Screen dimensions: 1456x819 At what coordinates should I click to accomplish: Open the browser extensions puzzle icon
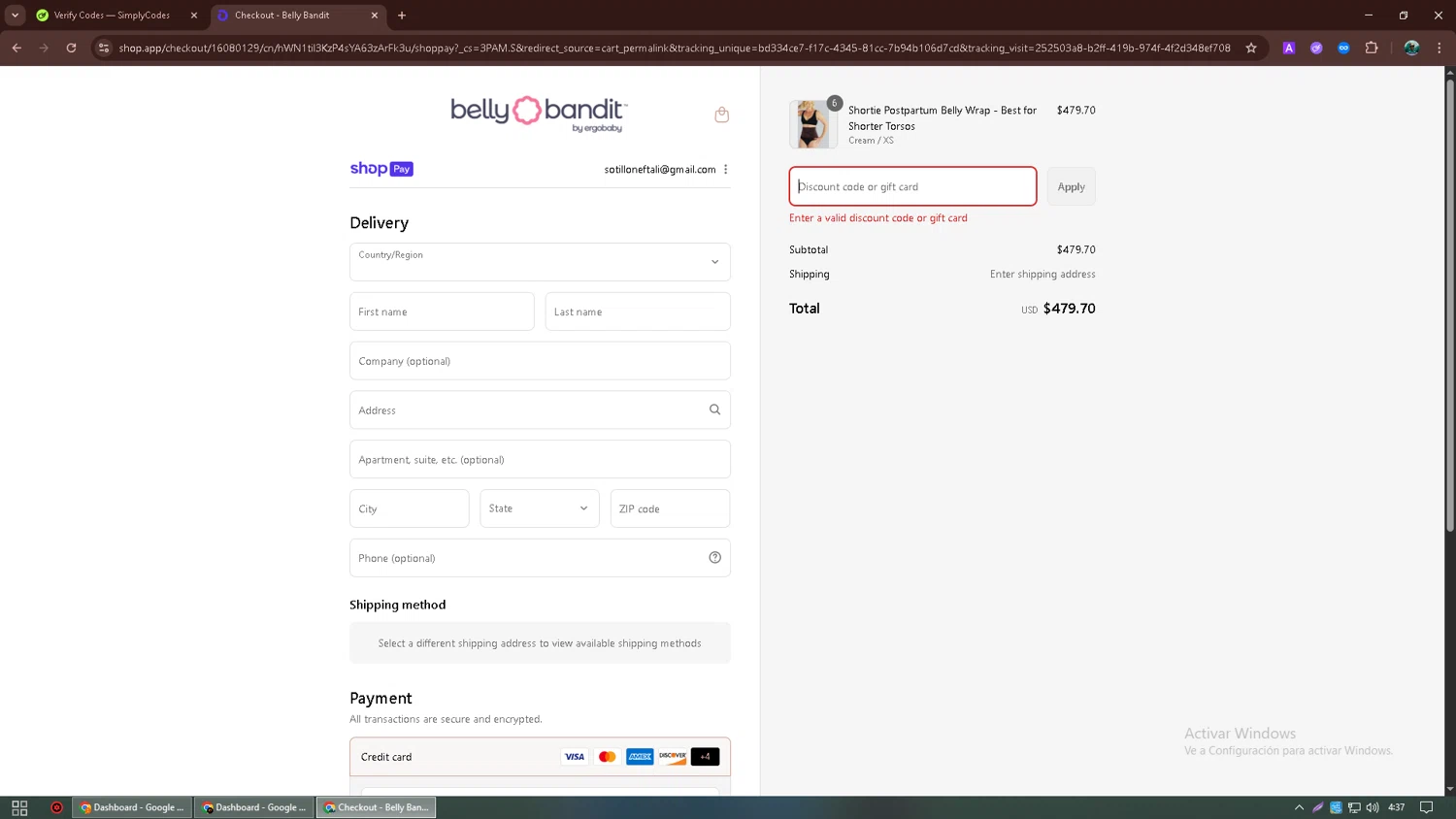pos(1372,48)
